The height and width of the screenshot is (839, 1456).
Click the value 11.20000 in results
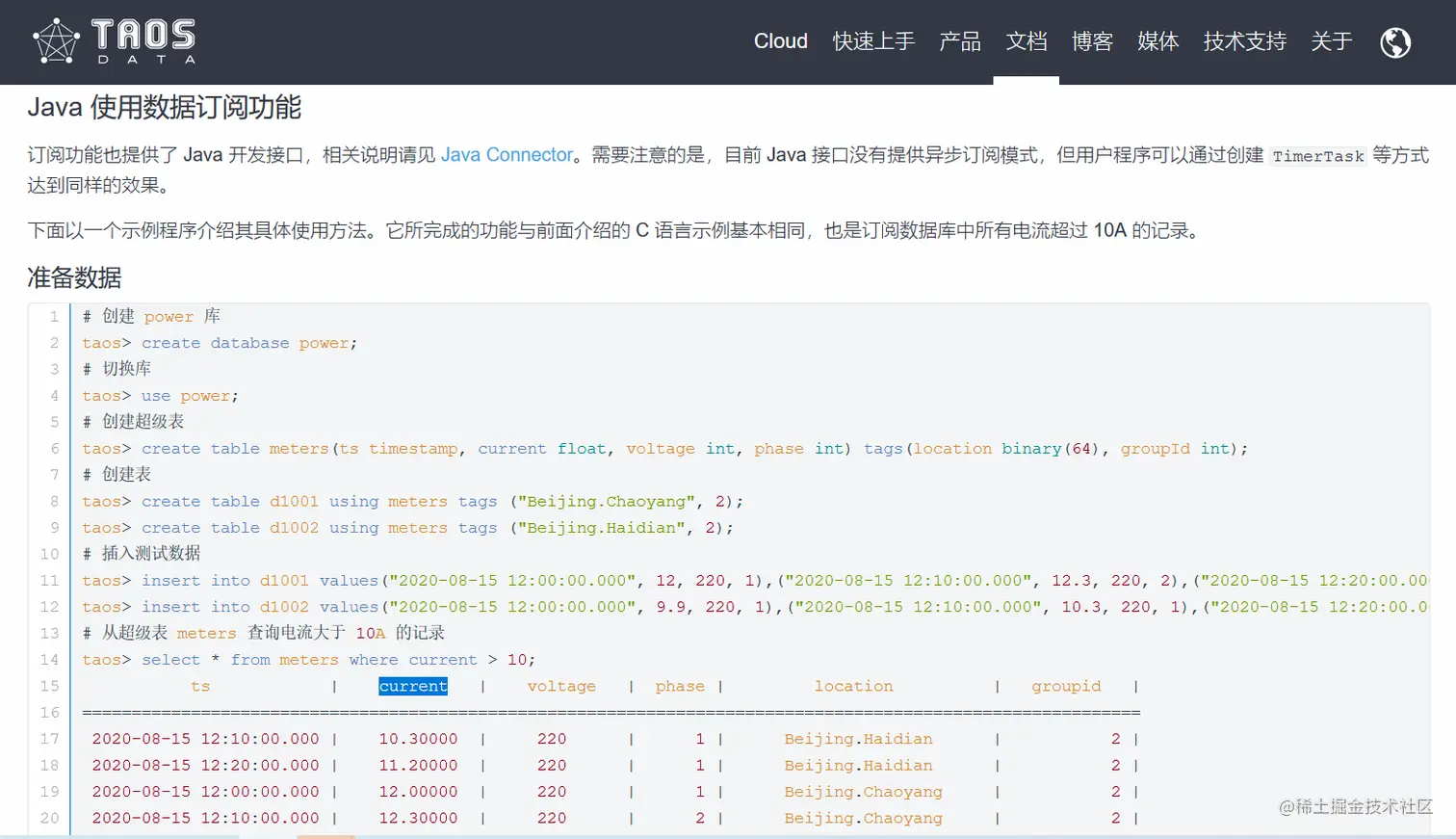point(418,765)
